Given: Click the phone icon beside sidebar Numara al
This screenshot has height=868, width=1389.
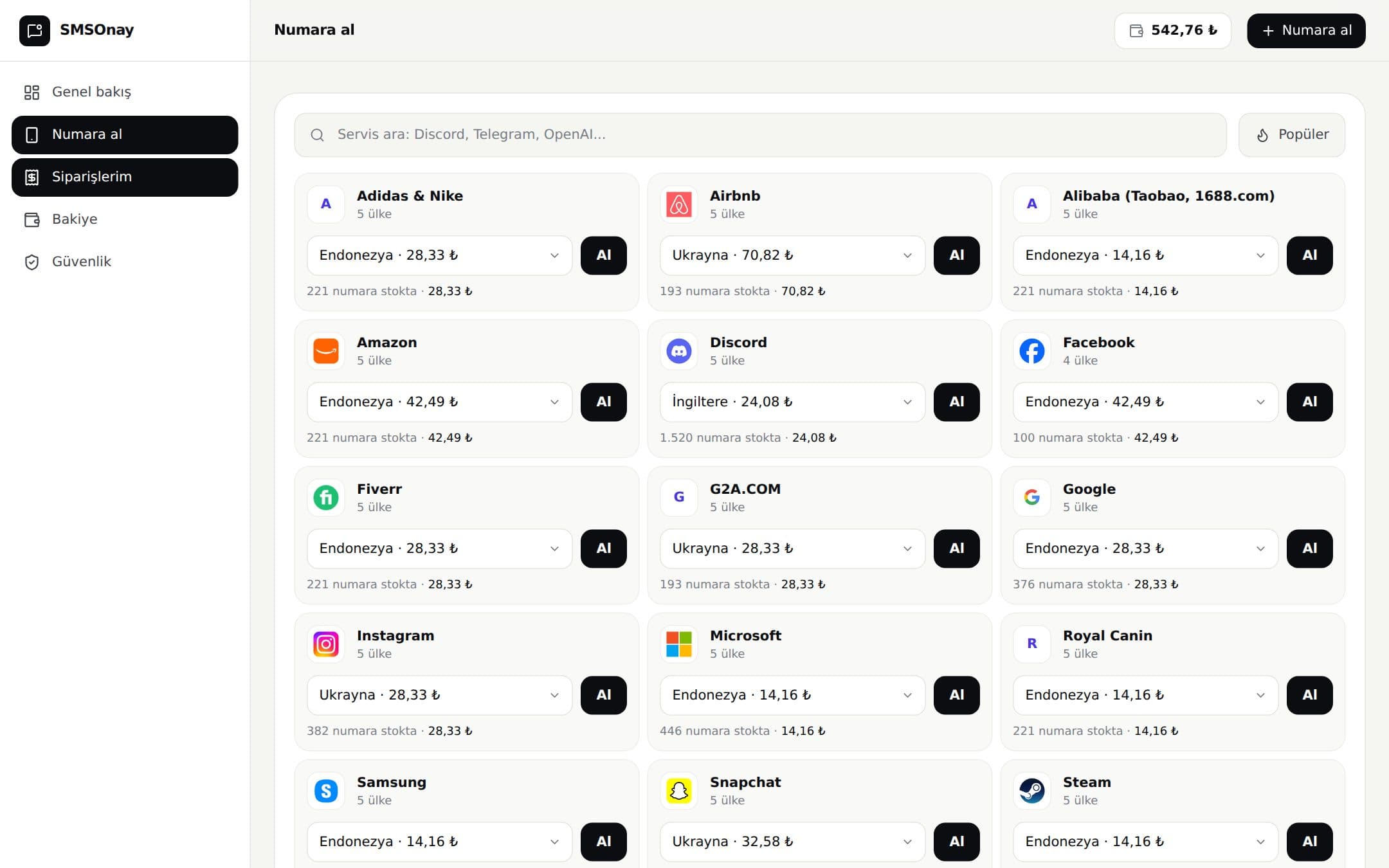Looking at the screenshot, I should (32, 135).
